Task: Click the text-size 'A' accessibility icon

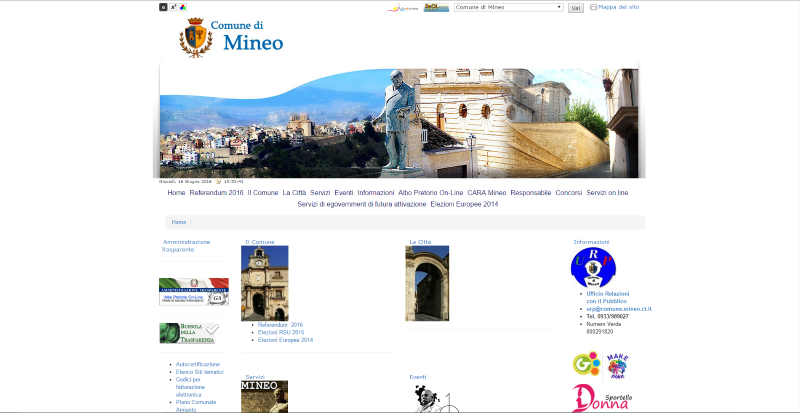Action: (x=173, y=7)
